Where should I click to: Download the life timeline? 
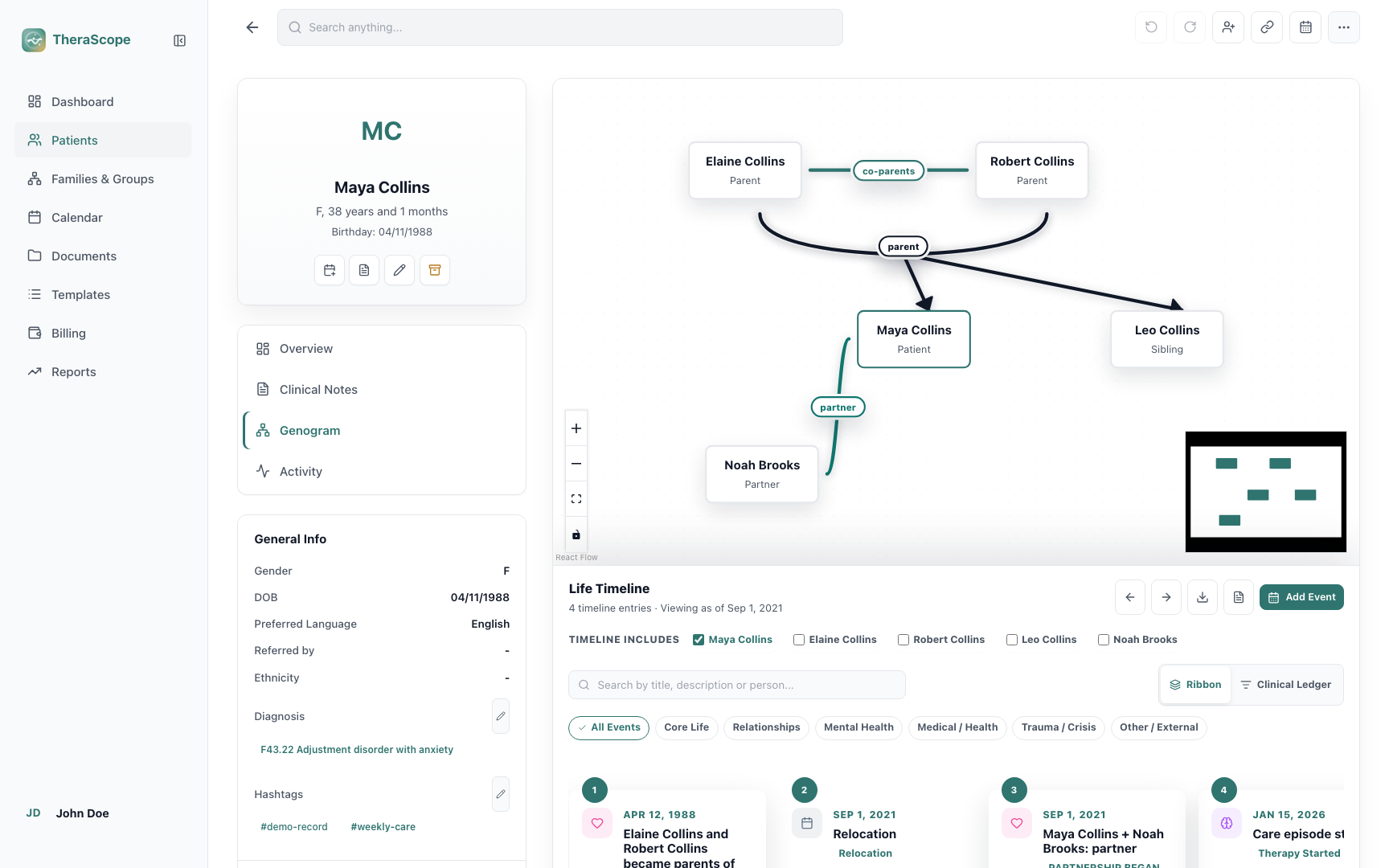(1203, 597)
